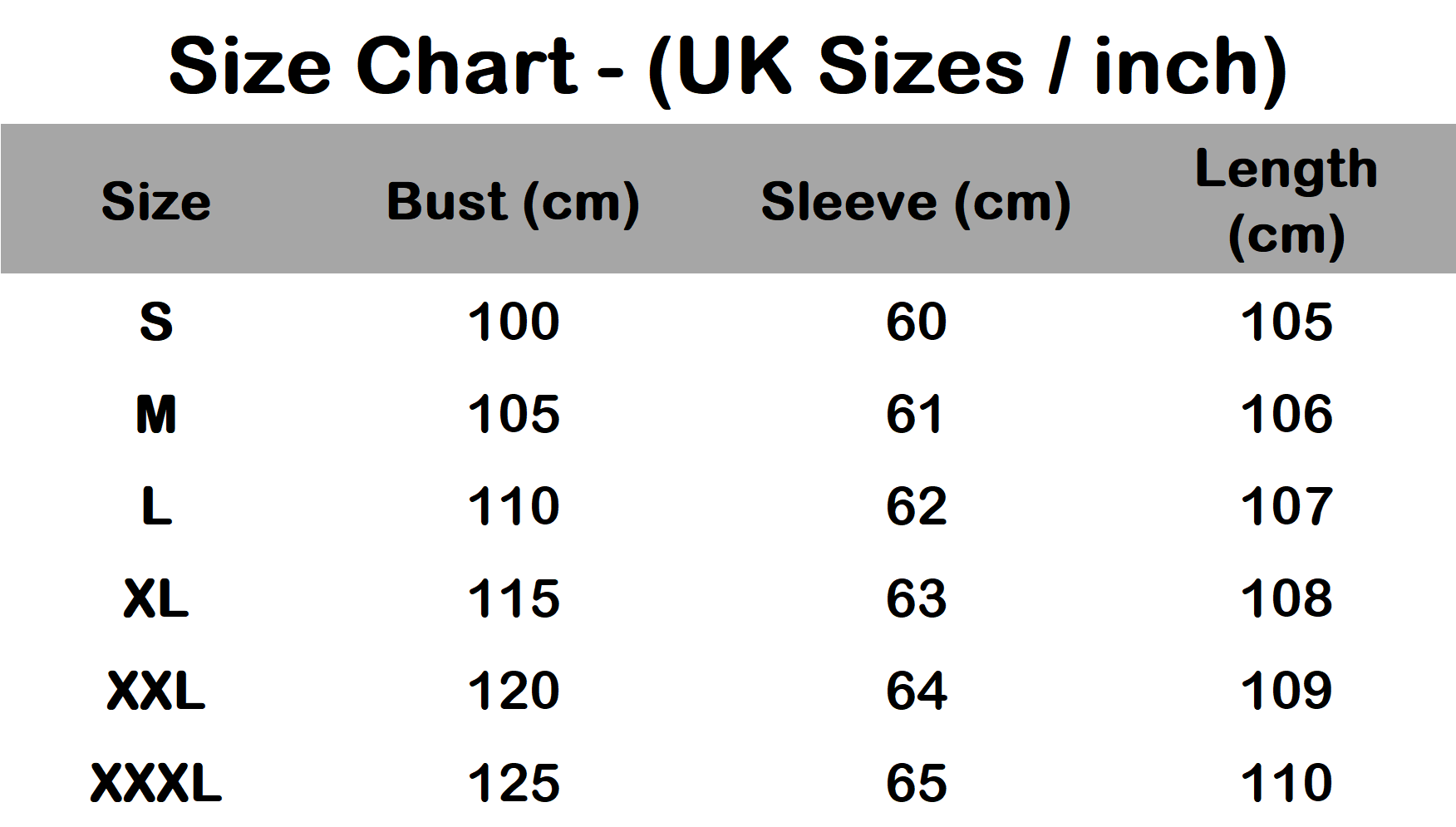
Task: Click the Size column header
Action: click(x=156, y=202)
